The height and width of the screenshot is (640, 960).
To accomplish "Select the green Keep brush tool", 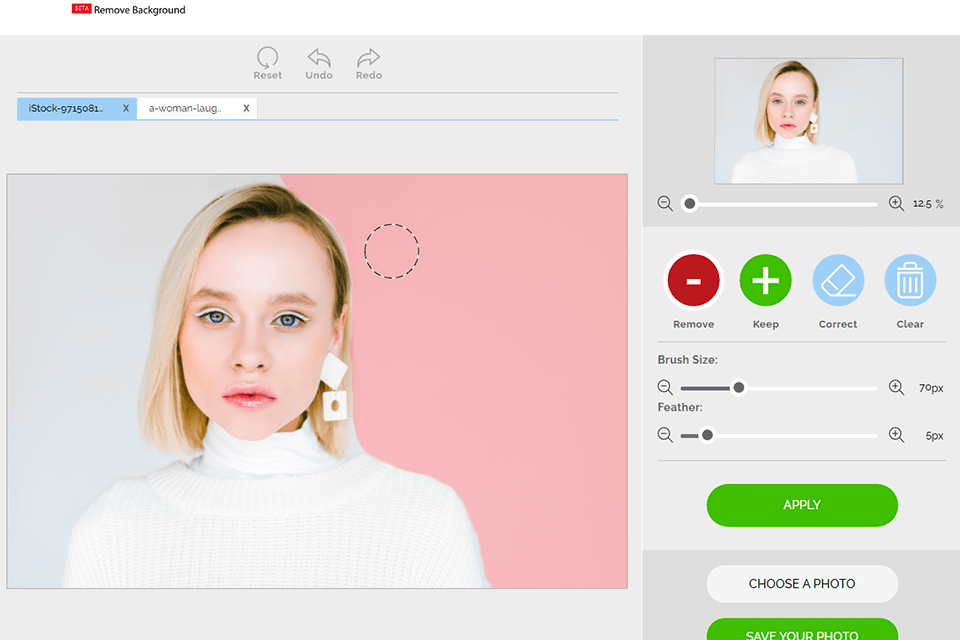I will pyautogui.click(x=765, y=281).
